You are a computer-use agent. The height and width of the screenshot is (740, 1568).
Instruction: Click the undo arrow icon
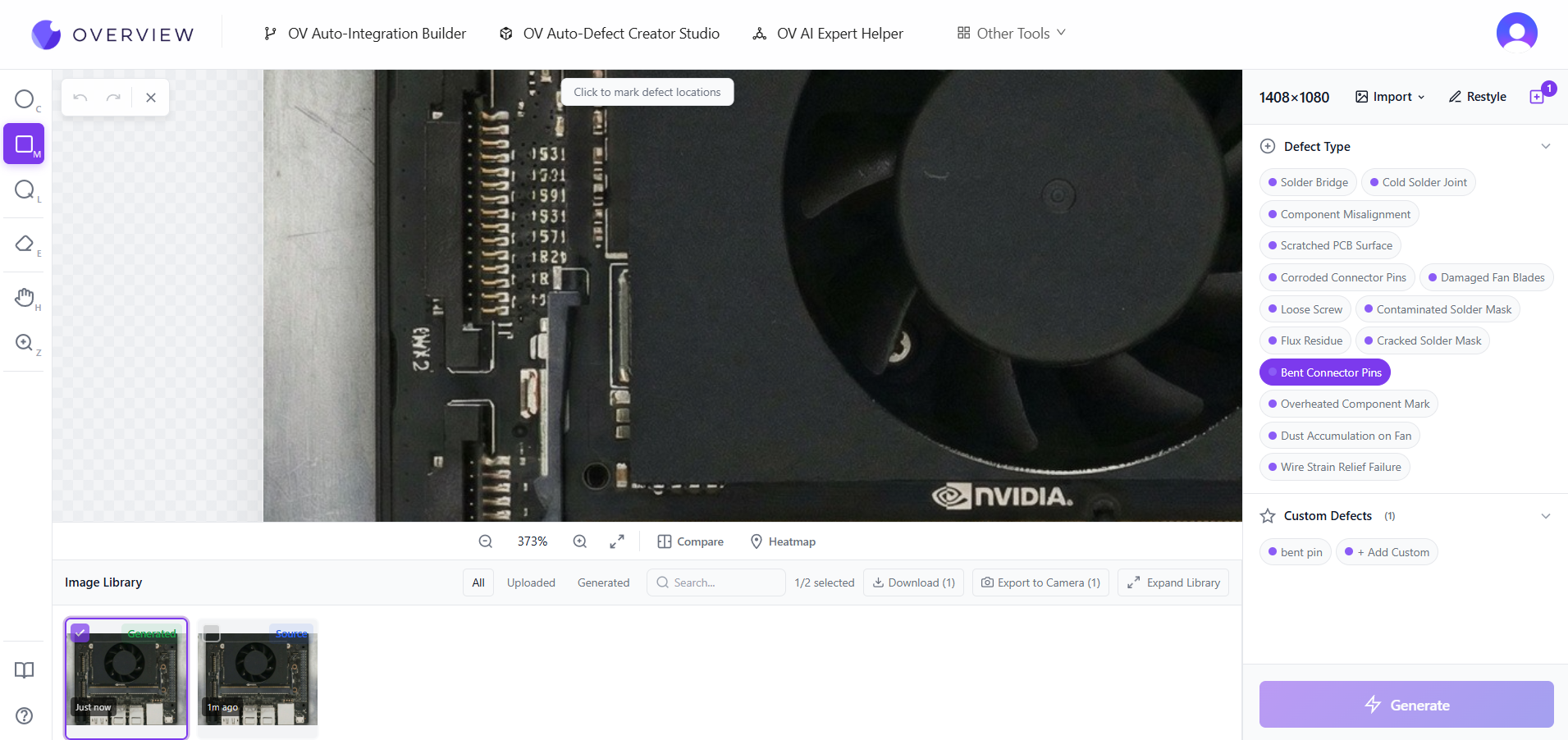pyautogui.click(x=80, y=98)
